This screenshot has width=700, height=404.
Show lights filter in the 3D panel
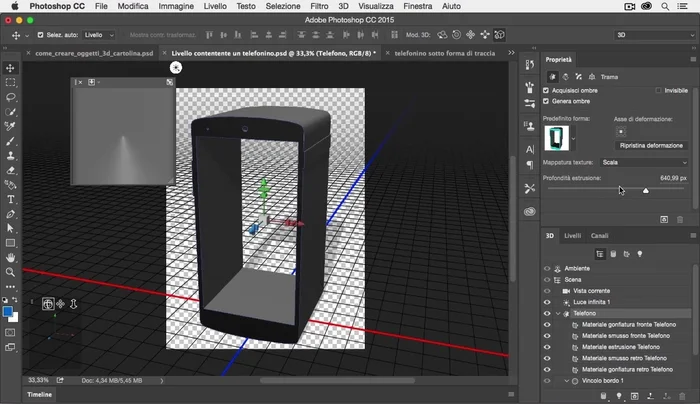(x=640, y=254)
